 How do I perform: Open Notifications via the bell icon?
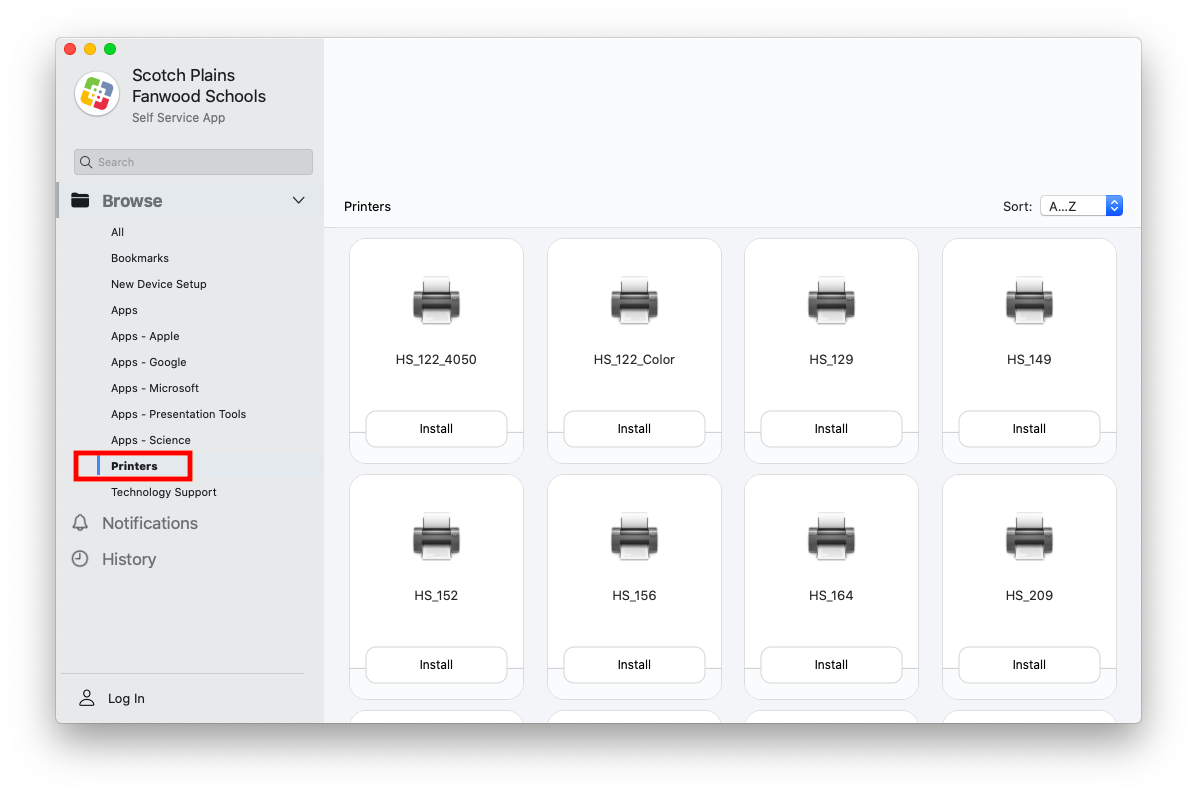click(80, 523)
